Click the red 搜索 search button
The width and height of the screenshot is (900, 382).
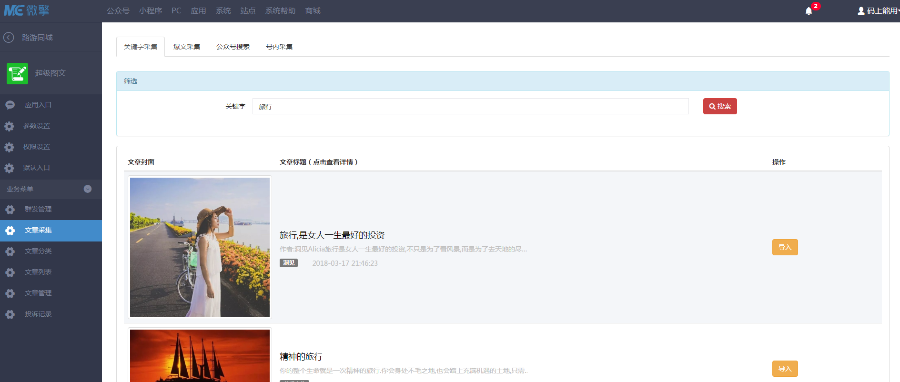(x=720, y=106)
